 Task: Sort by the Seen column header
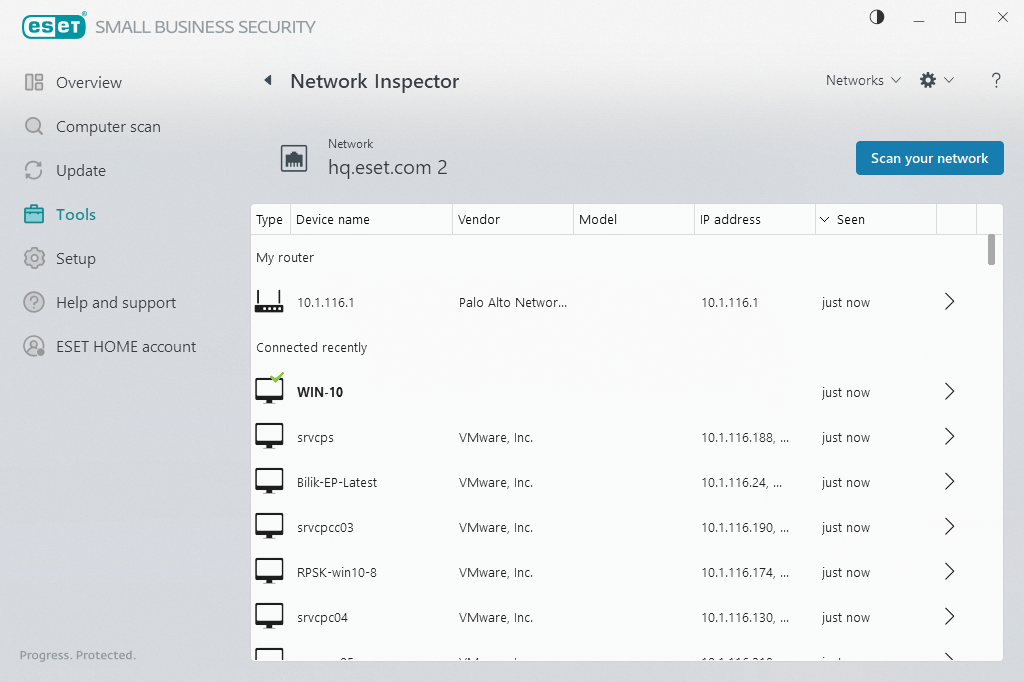(850, 220)
